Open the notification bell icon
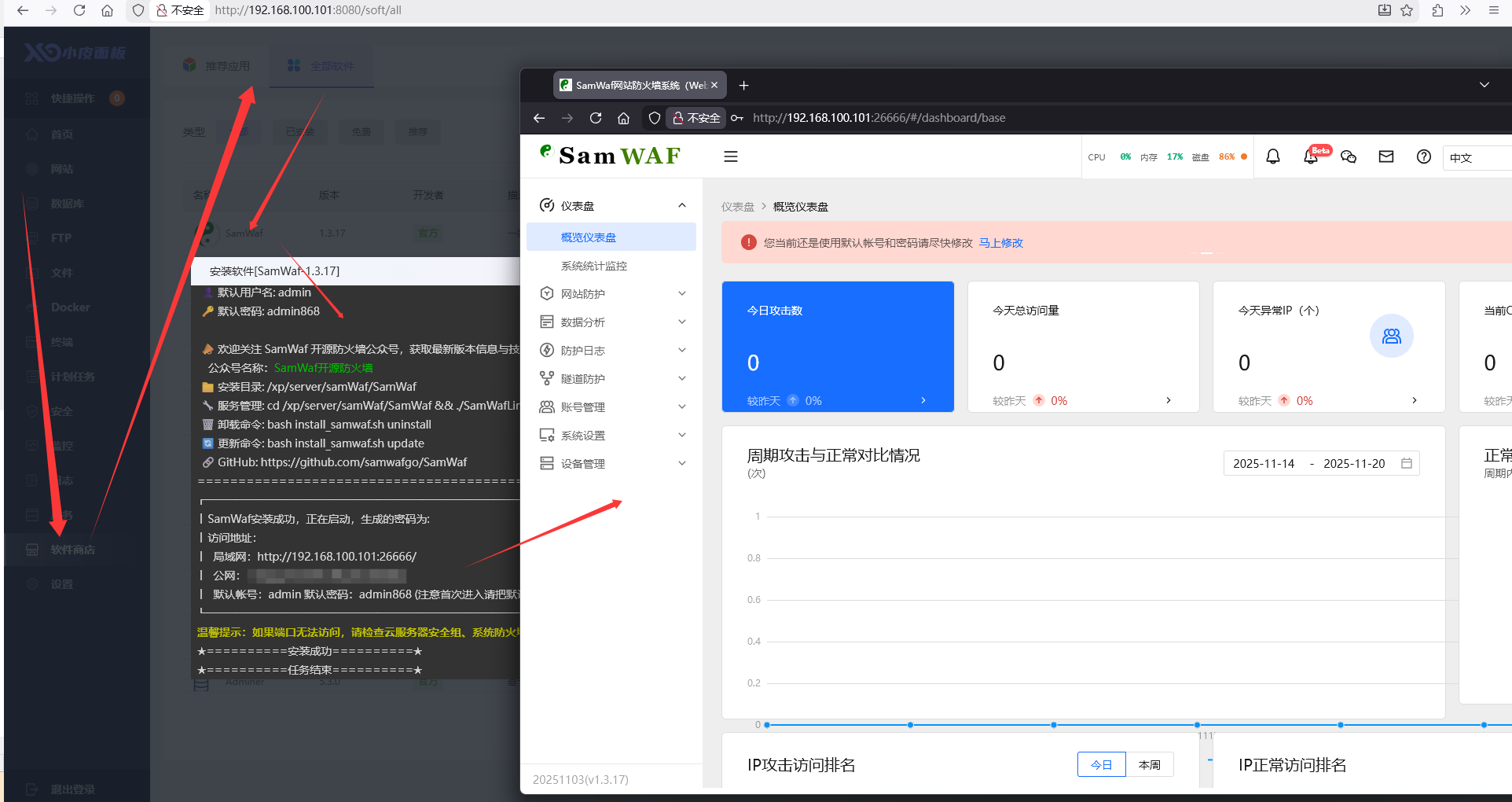The width and height of the screenshot is (1512, 802). (x=1273, y=156)
